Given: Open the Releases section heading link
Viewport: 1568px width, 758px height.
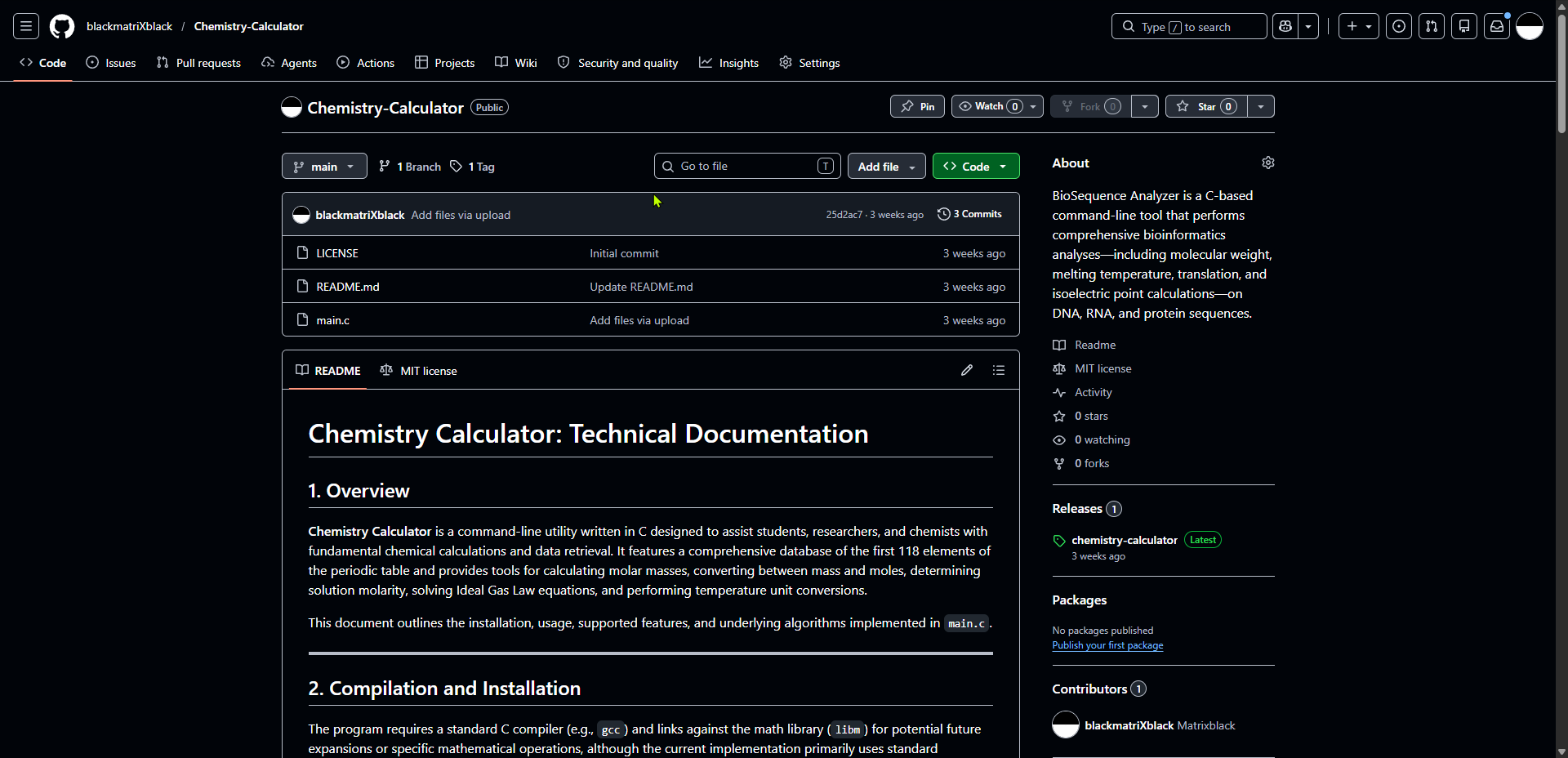Looking at the screenshot, I should pos(1087,509).
